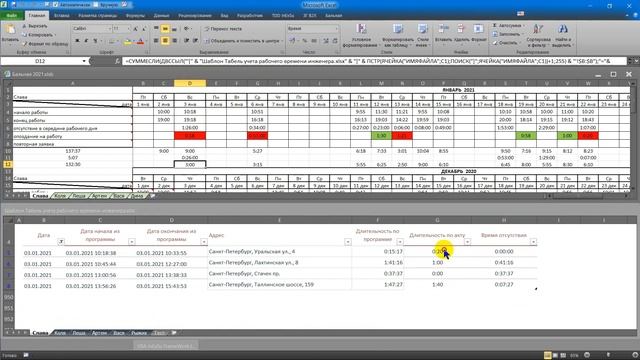Image resolution: width=640 pixels, height=360 pixels.
Task: Toggle the highlighted Middle Align icon
Action: (x=165, y=29)
